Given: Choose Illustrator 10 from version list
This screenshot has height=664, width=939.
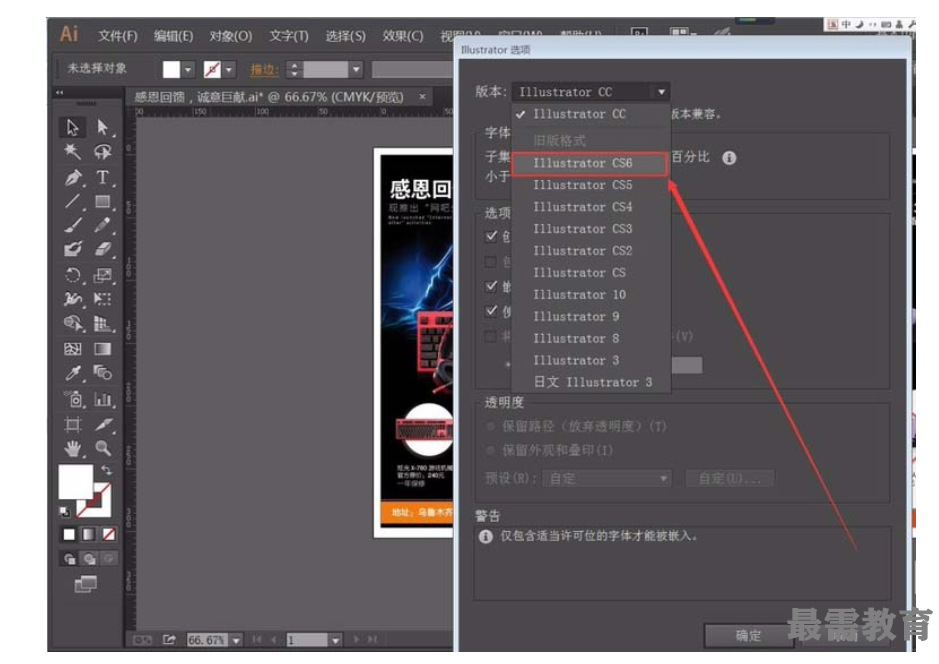Looking at the screenshot, I should pyautogui.click(x=590, y=295).
